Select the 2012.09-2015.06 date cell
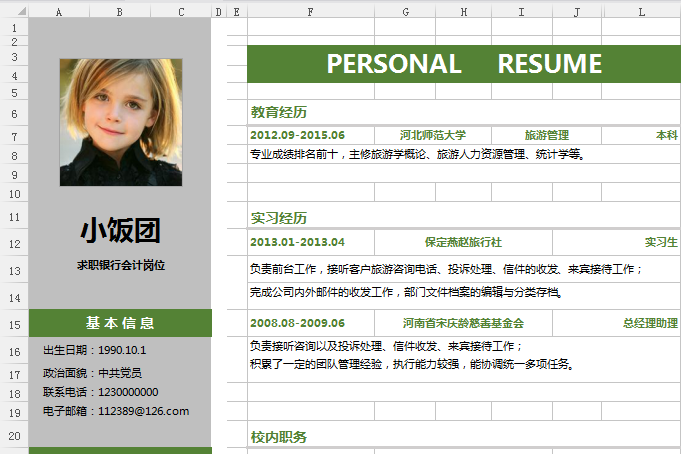 click(297, 135)
